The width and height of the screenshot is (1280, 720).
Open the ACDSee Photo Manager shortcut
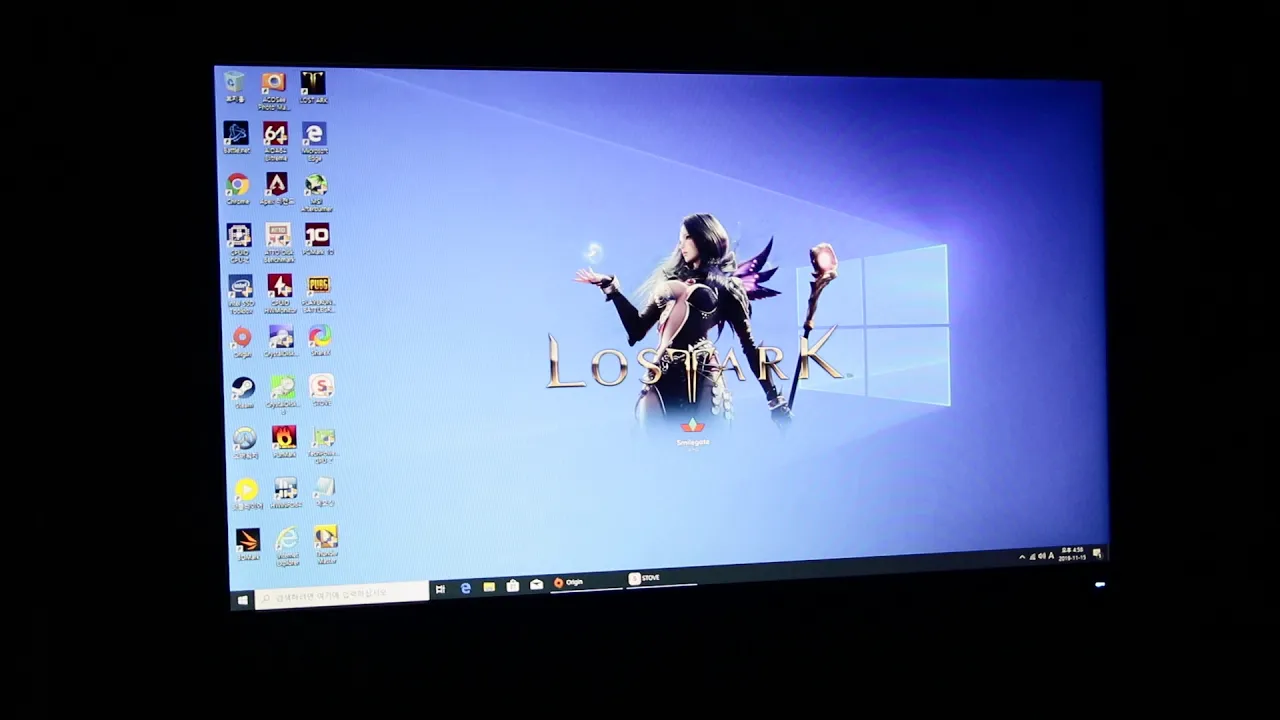coord(273,90)
